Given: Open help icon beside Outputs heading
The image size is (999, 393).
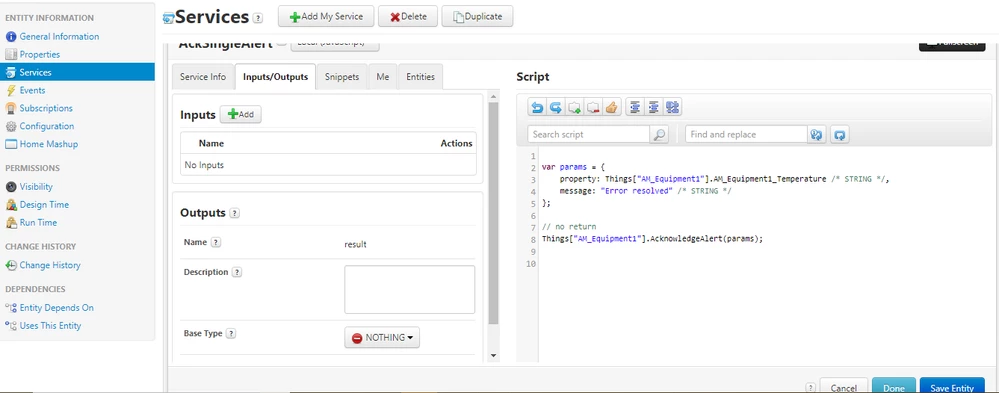Looking at the screenshot, I should coord(234,213).
